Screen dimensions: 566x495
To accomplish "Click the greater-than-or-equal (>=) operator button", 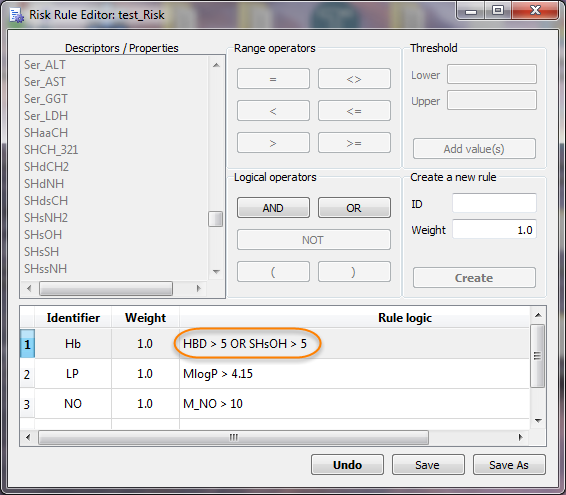I will coord(354,143).
